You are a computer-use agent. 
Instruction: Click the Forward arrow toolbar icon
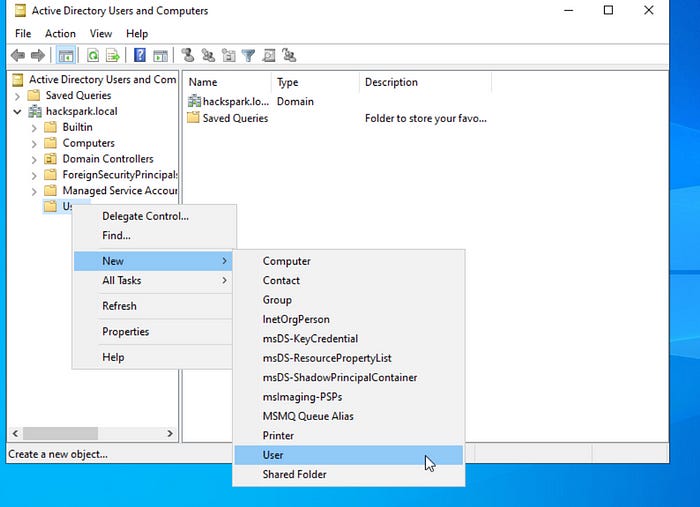click(x=38, y=56)
